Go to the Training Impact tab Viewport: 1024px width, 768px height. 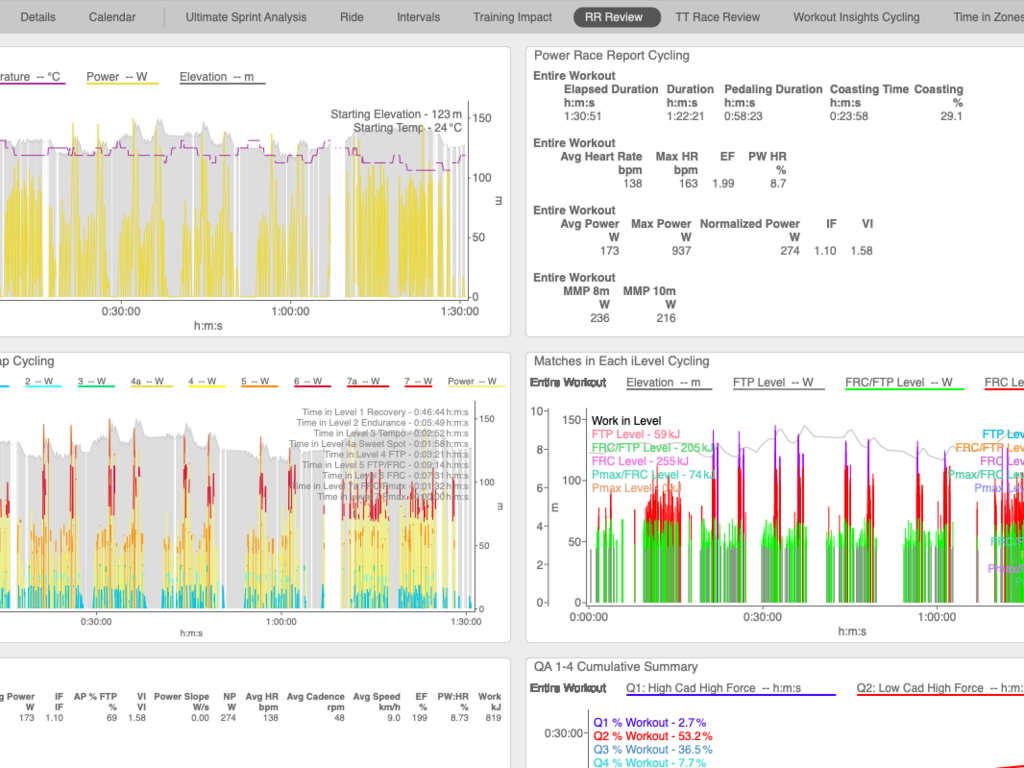(512, 17)
